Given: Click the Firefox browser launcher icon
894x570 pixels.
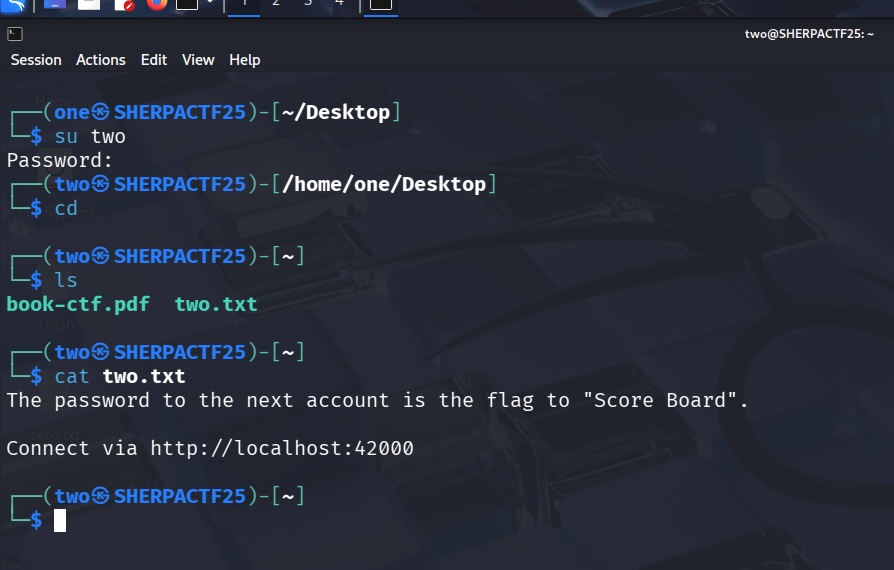Looking at the screenshot, I should [x=157, y=4].
